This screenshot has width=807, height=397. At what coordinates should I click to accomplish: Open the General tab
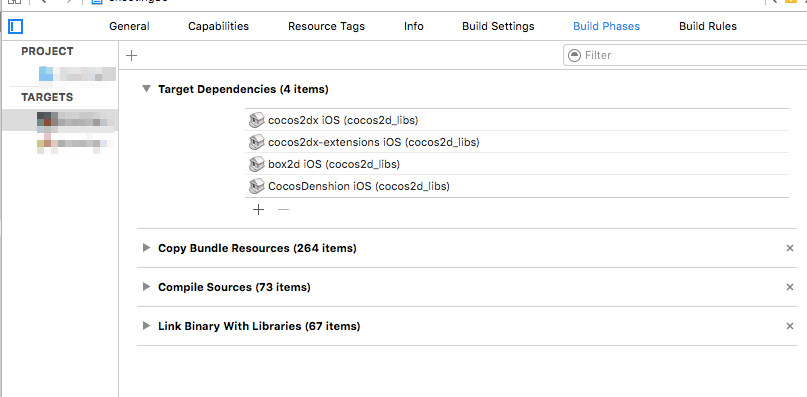(x=129, y=26)
